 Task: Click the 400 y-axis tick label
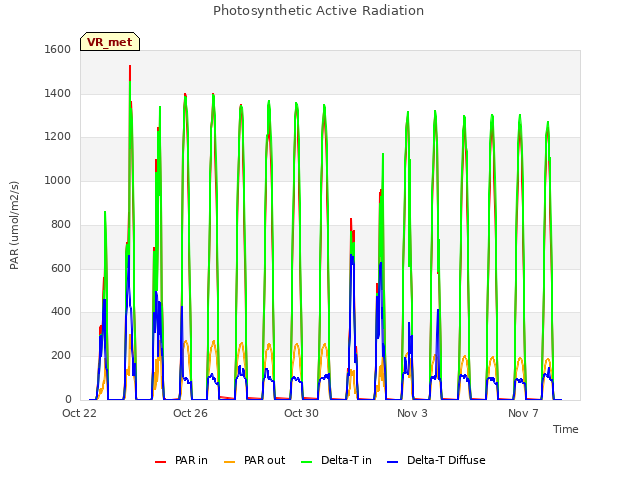(x=61, y=312)
